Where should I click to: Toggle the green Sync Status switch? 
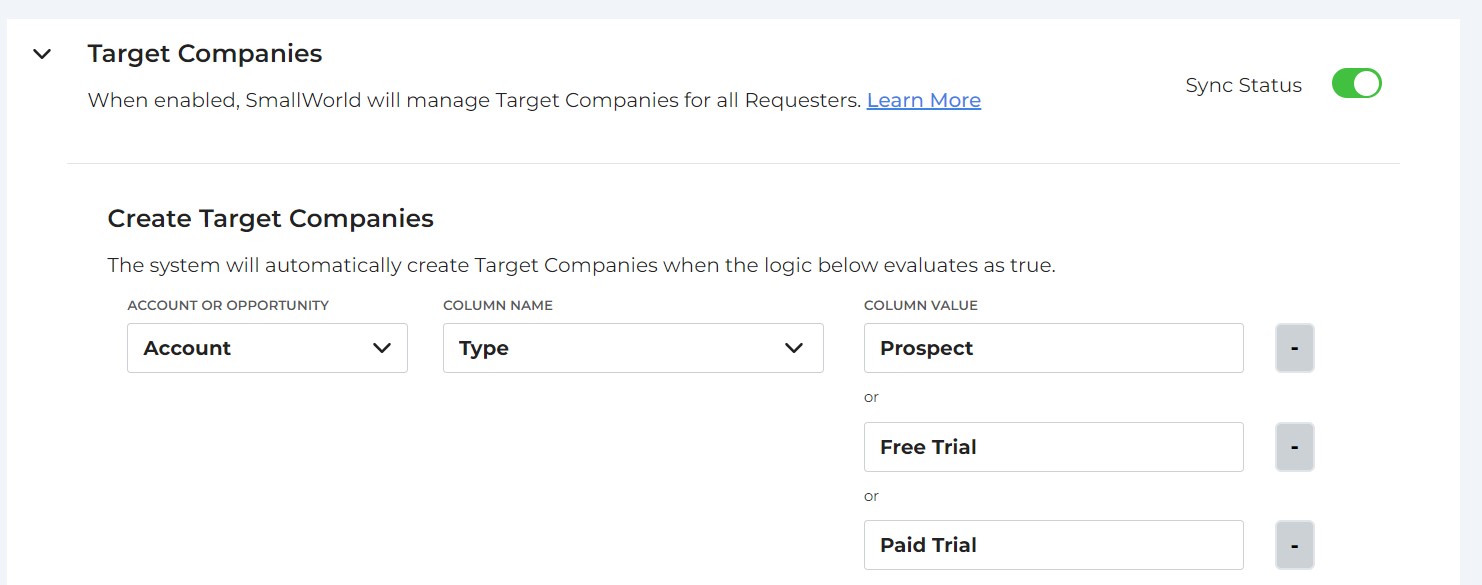coord(1356,84)
